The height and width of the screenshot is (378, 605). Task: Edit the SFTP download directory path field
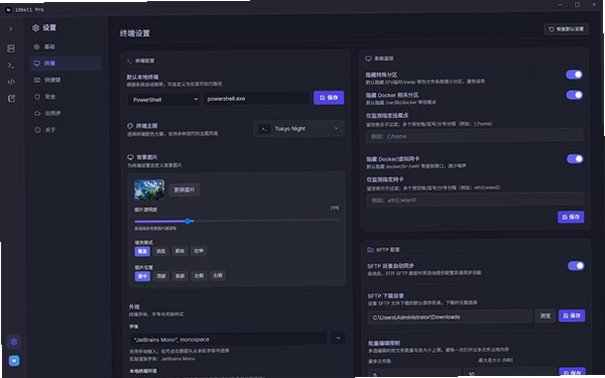[450, 317]
